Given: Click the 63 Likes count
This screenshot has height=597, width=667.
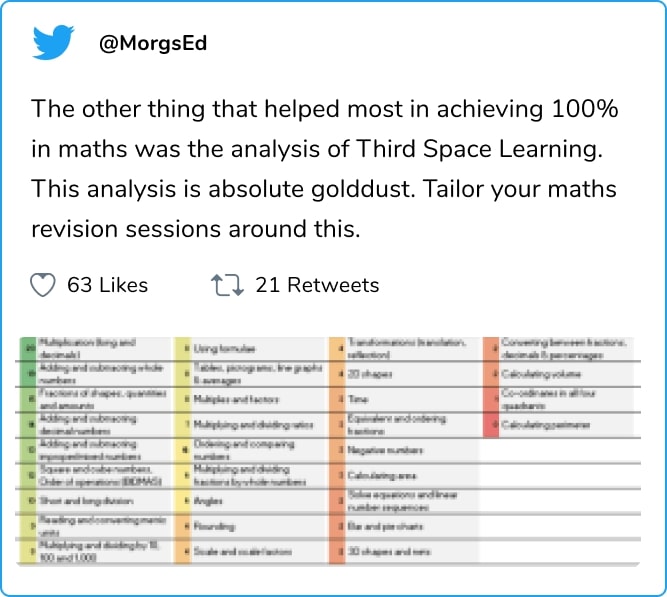Looking at the screenshot, I should coord(107,286).
